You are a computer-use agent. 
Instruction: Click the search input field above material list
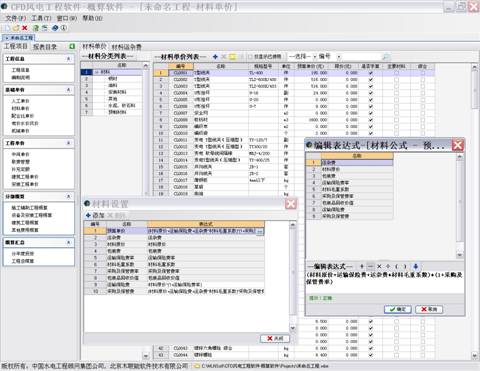tap(361, 57)
